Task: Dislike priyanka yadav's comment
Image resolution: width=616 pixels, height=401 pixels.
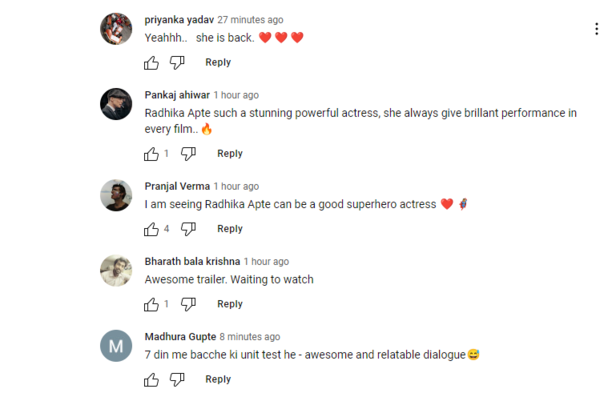Action: coord(177,63)
